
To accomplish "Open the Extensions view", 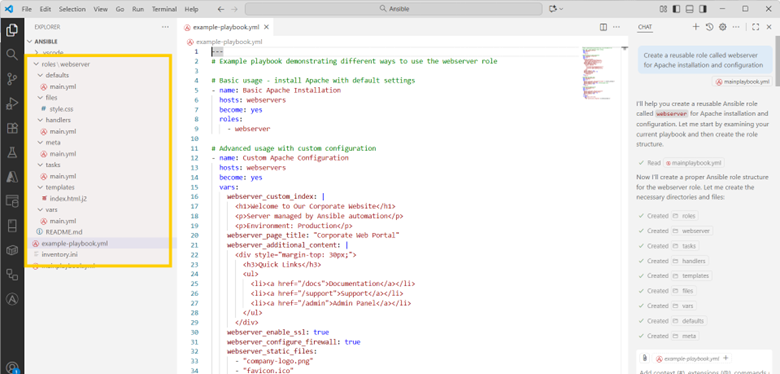I will point(12,128).
